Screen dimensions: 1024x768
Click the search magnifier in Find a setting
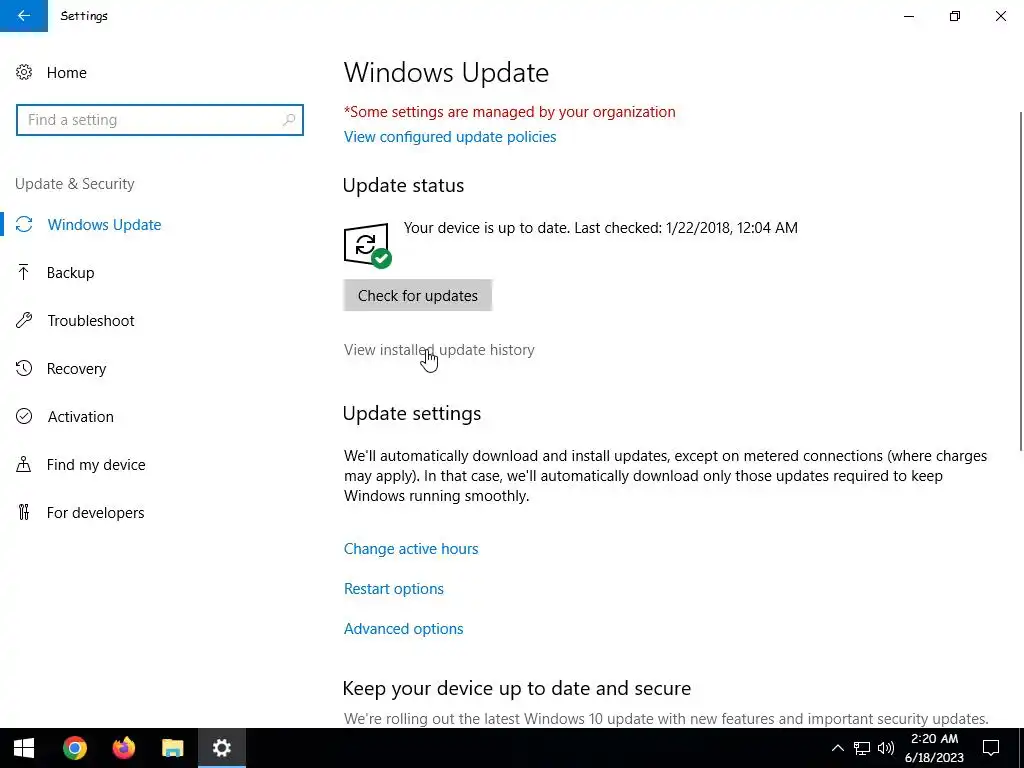click(x=289, y=120)
